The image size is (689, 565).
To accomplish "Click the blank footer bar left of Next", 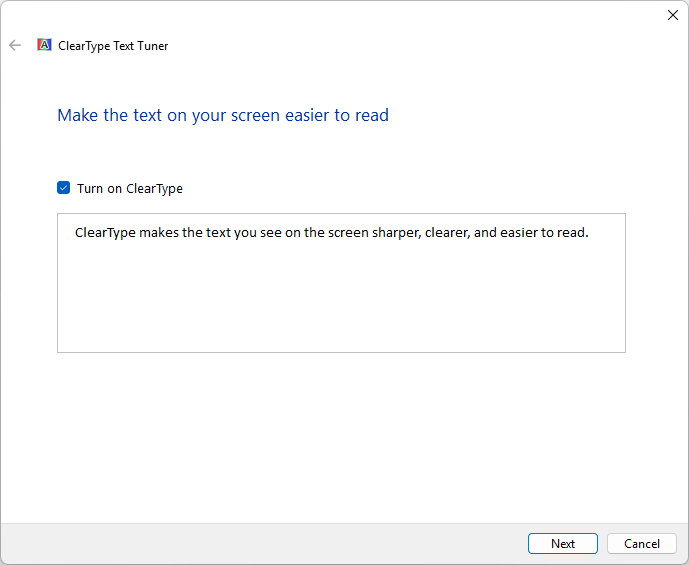I will (x=260, y=544).
